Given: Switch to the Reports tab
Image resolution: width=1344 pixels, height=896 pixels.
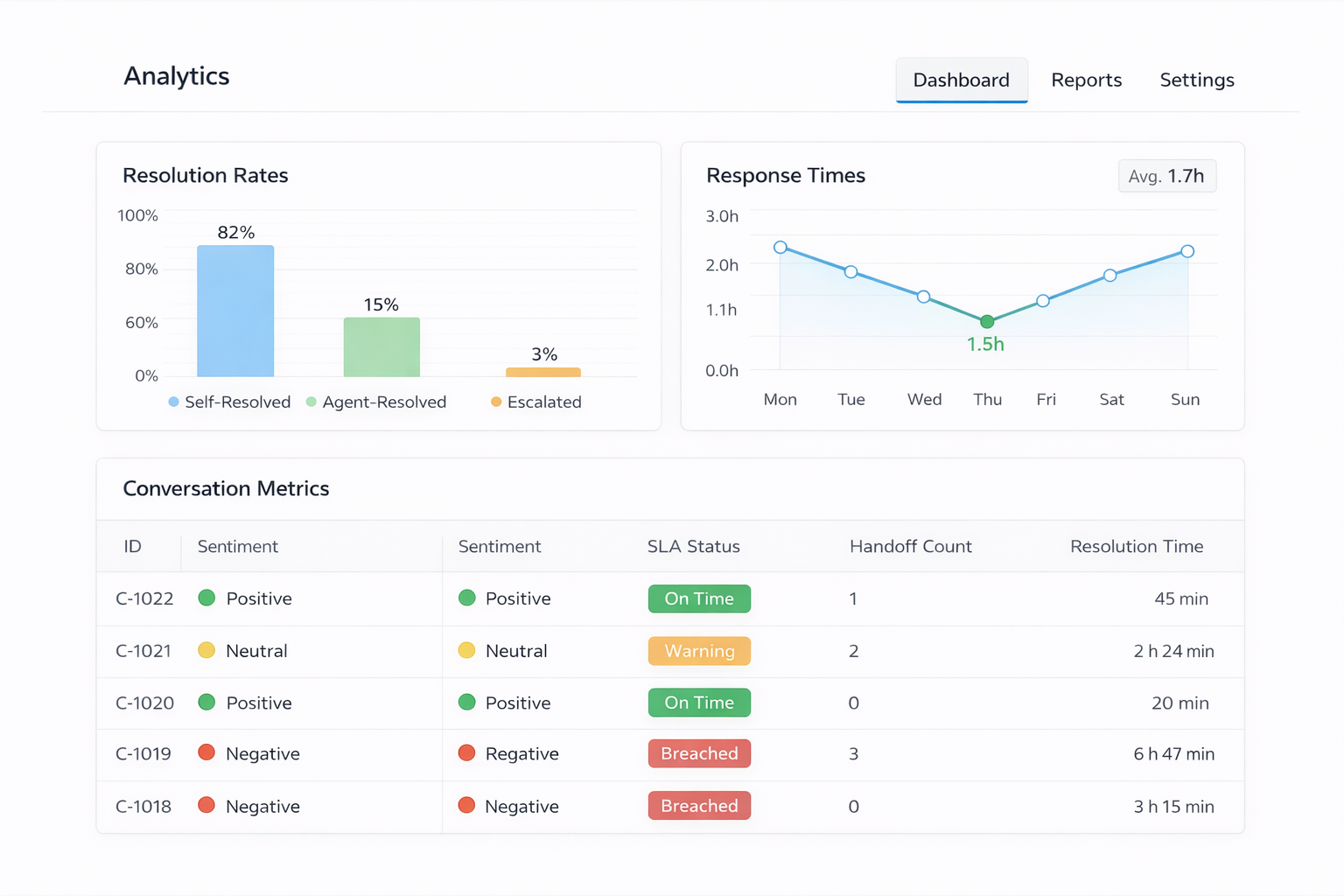Looking at the screenshot, I should click(1087, 80).
